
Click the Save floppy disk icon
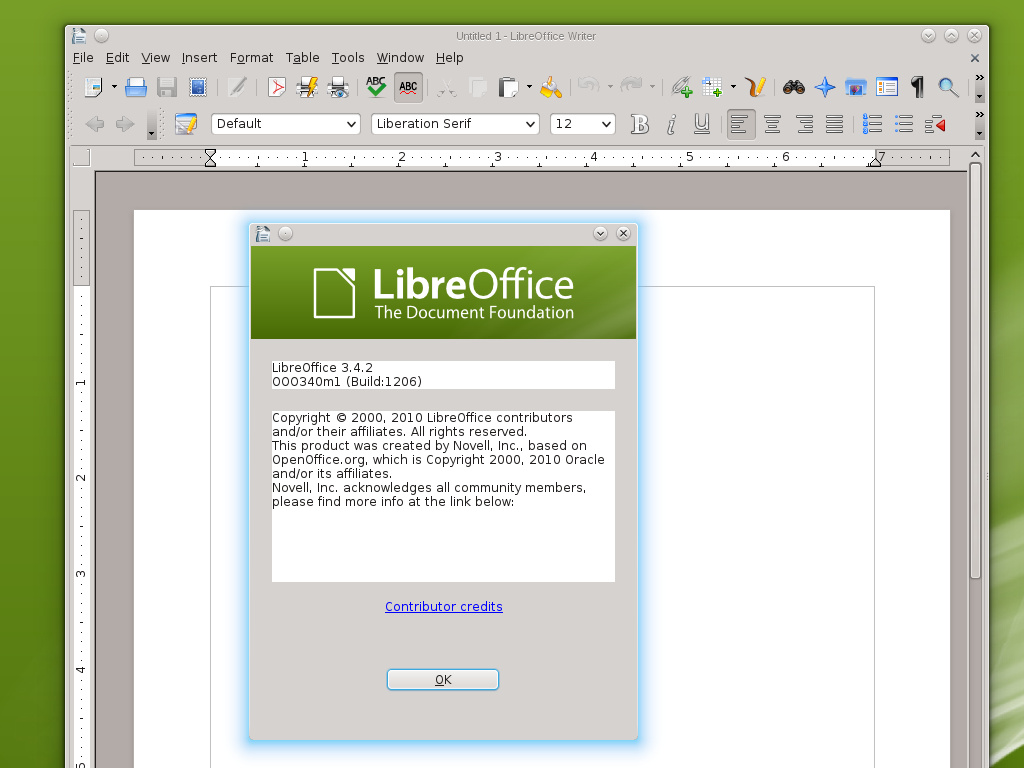[167, 87]
